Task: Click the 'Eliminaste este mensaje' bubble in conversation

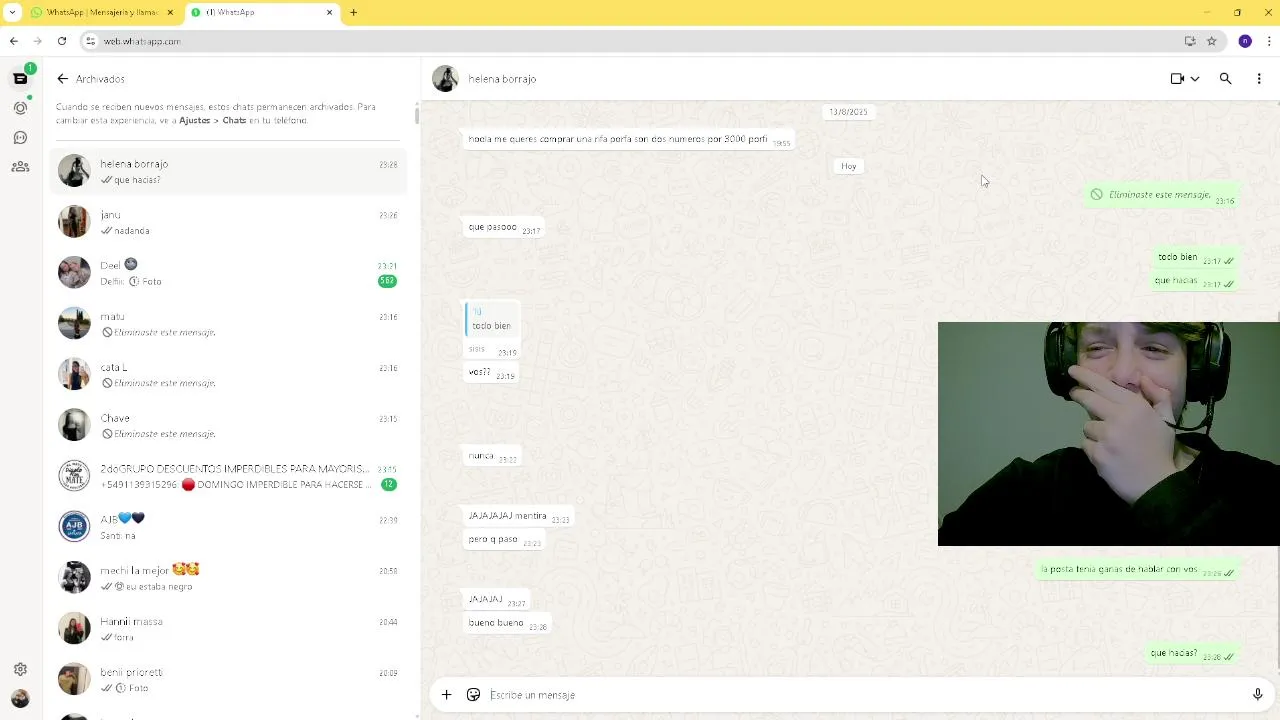Action: [1161, 195]
